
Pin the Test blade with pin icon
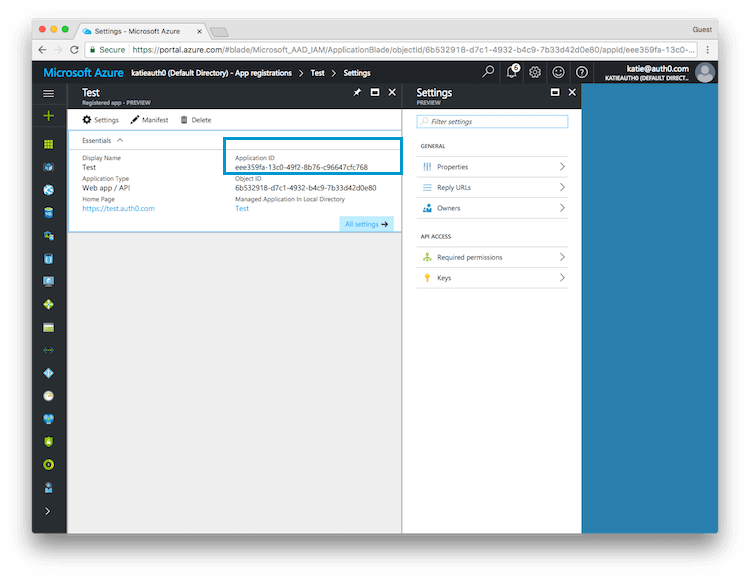(357, 92)
